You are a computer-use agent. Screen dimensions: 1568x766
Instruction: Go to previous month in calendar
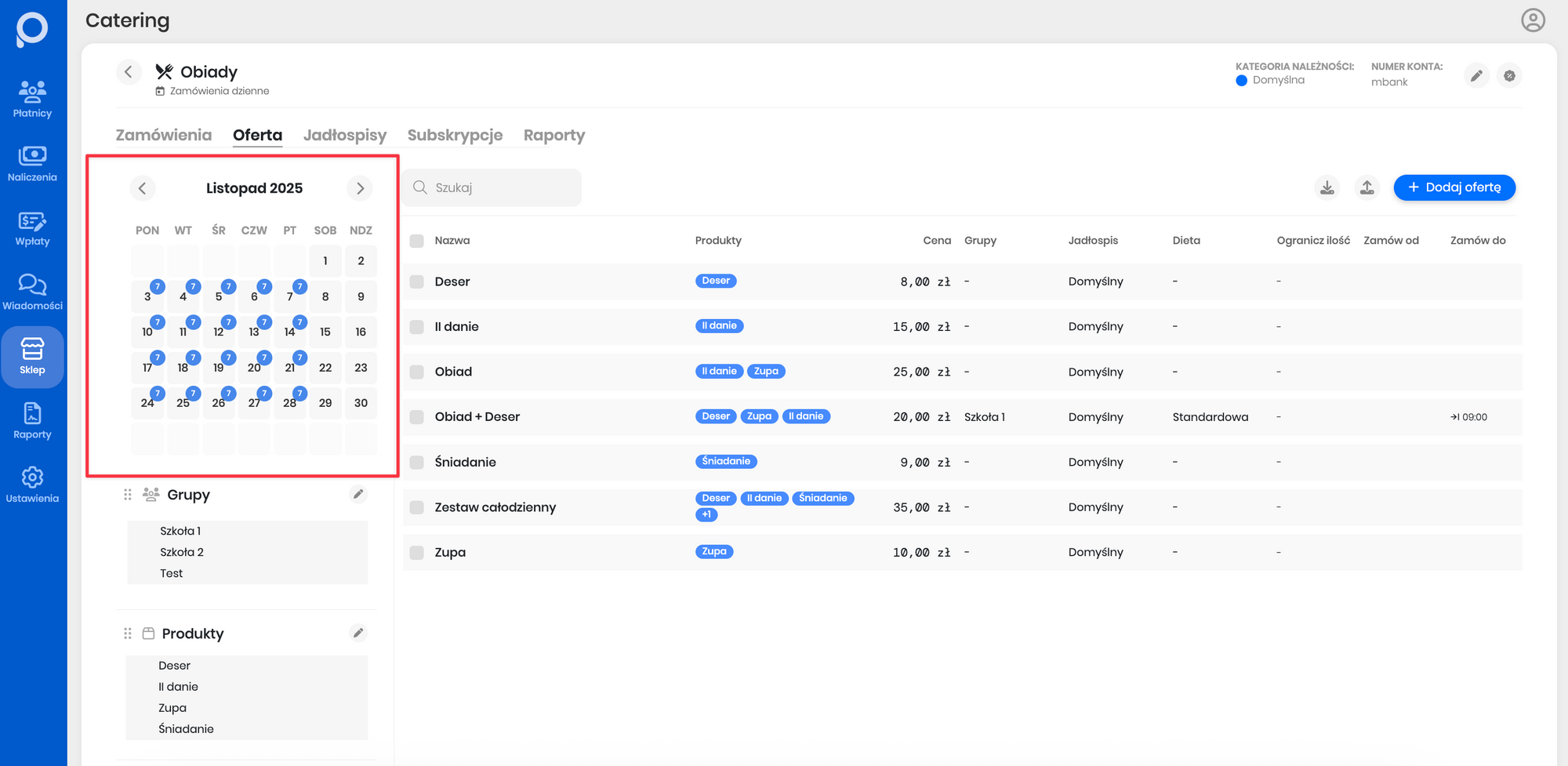pos(142,188)
